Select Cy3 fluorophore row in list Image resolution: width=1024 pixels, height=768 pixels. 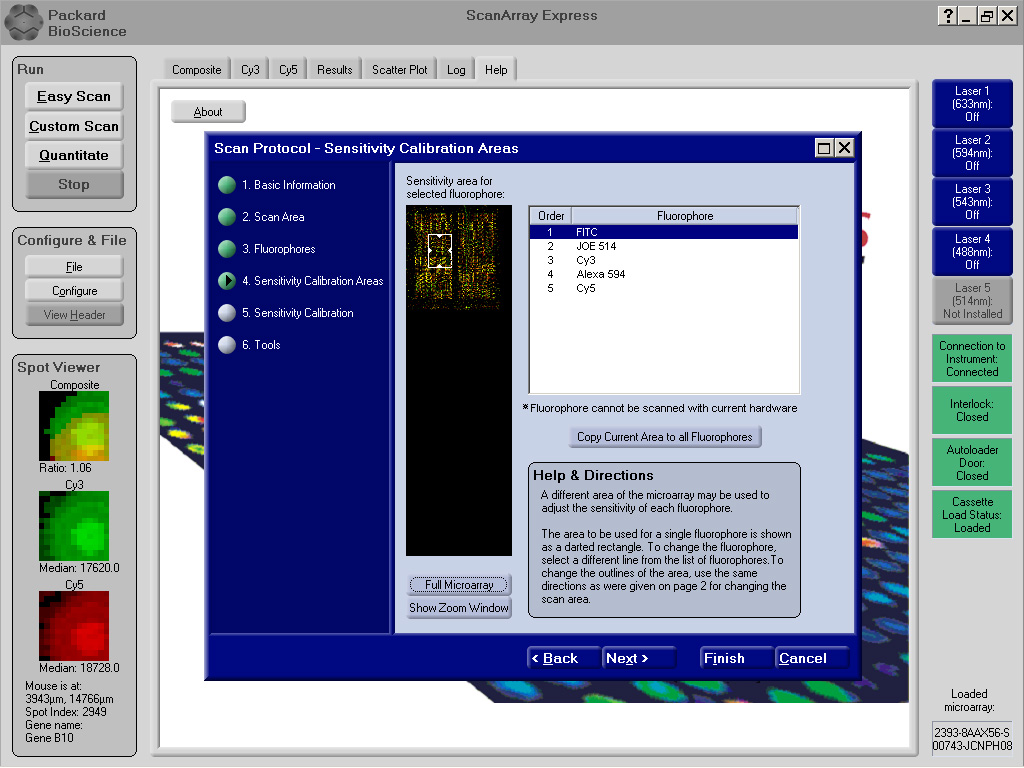pyautogui.click(x=664, y=260)
